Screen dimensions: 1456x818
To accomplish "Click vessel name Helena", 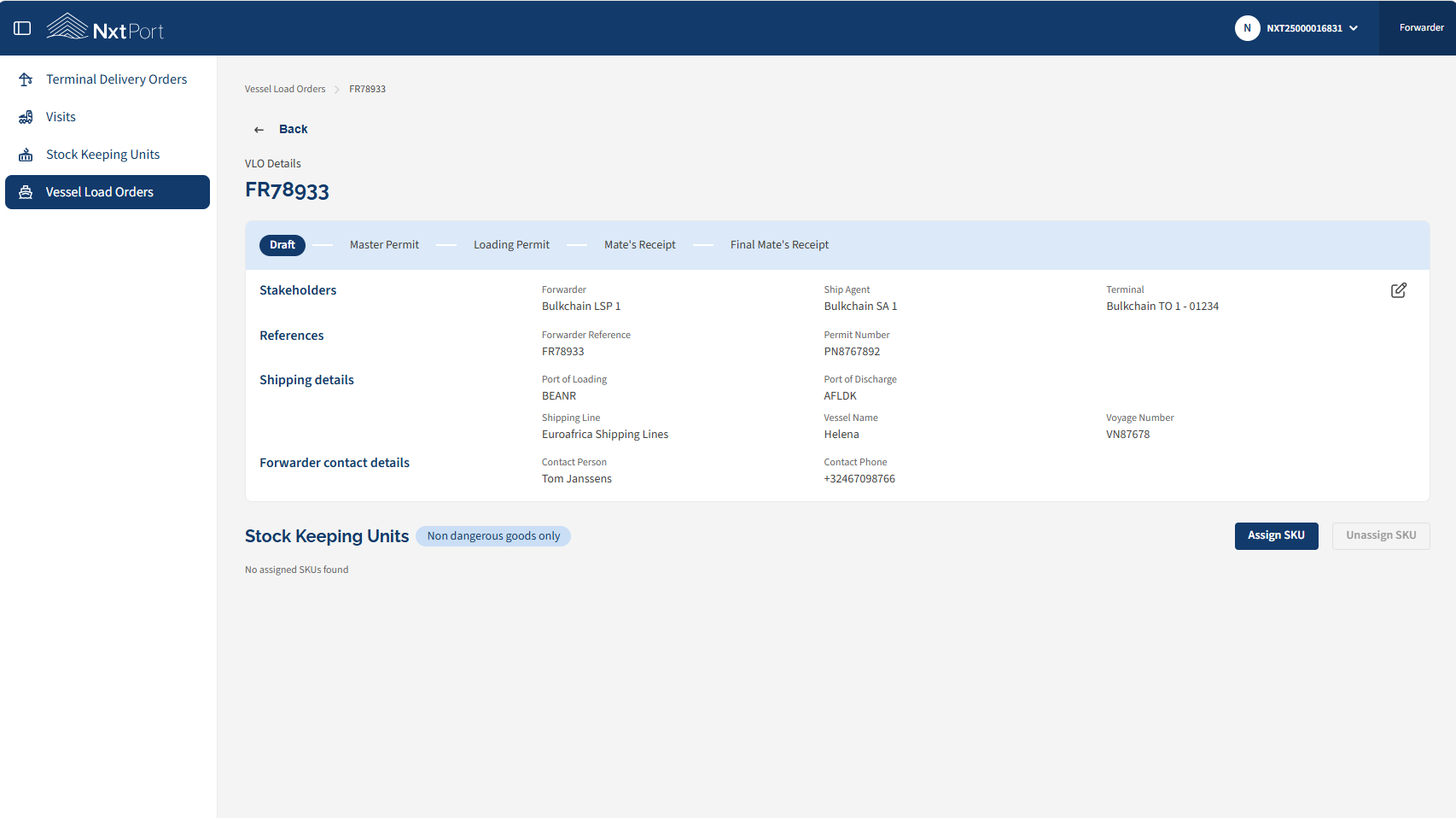I will point(842,435).
